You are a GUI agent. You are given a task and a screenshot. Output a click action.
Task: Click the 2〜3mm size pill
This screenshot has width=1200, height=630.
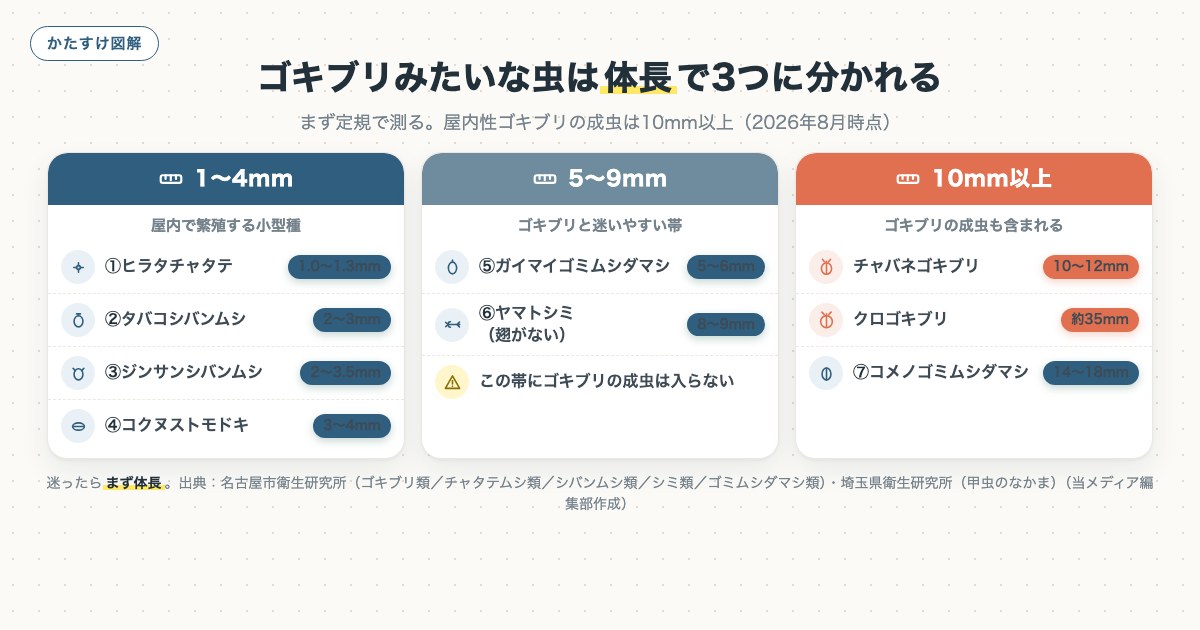(x=352, y=320)
